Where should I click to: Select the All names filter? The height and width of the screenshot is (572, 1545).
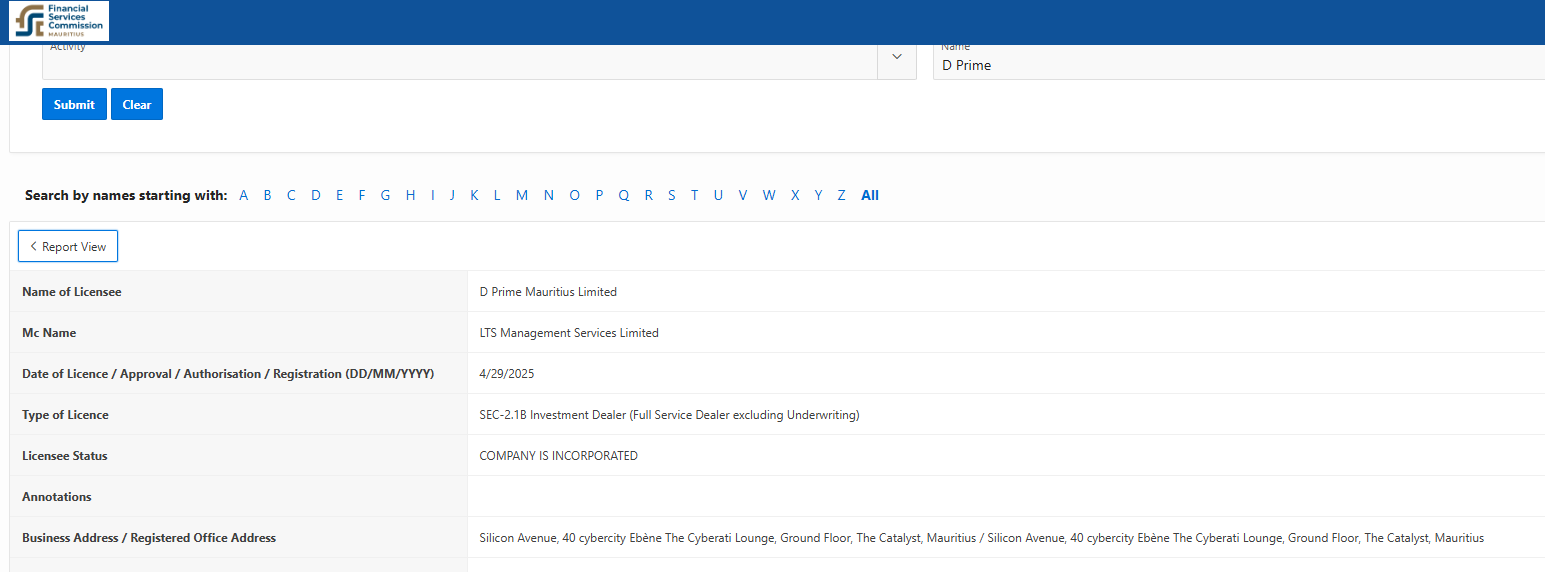click(x=870, y=195)
